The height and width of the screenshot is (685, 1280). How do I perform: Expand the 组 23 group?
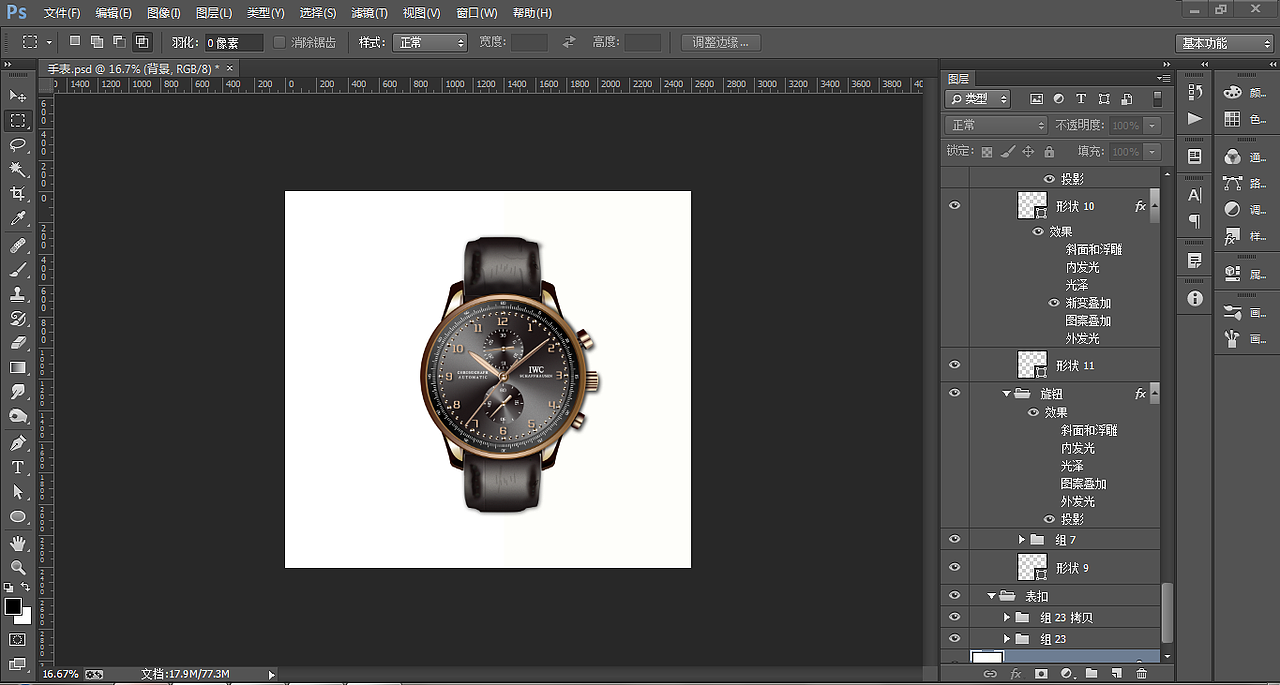(1007, 639)
